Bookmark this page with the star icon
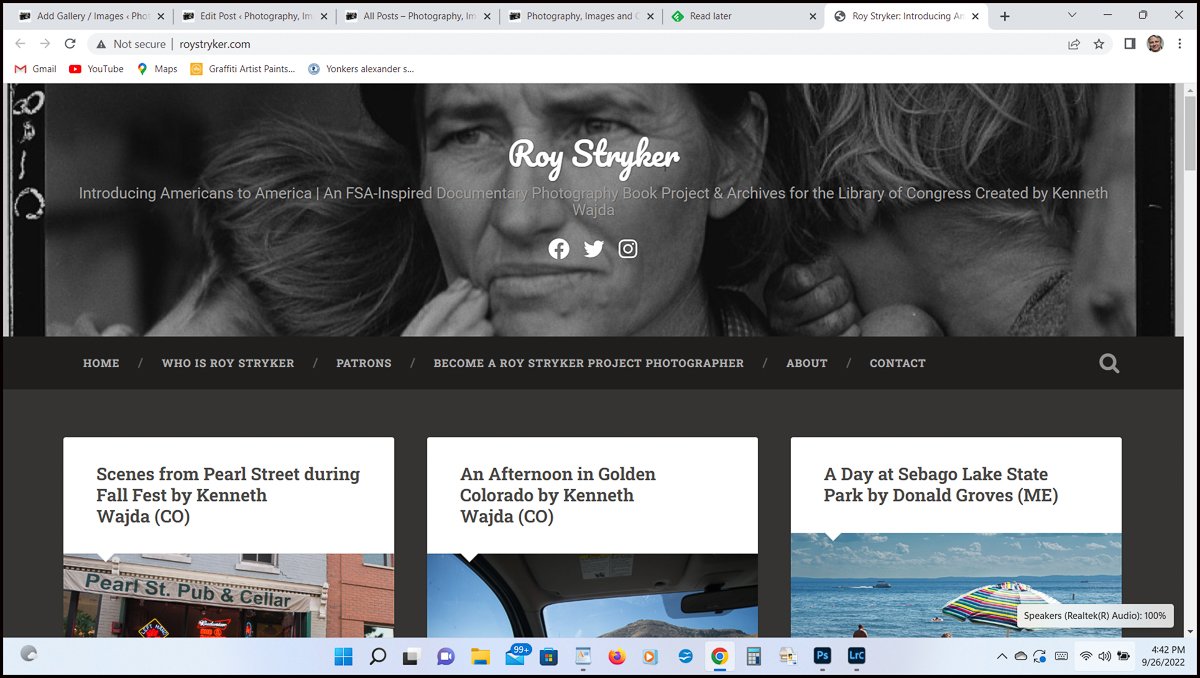 pyautogui.click(x=1099, y=44)
